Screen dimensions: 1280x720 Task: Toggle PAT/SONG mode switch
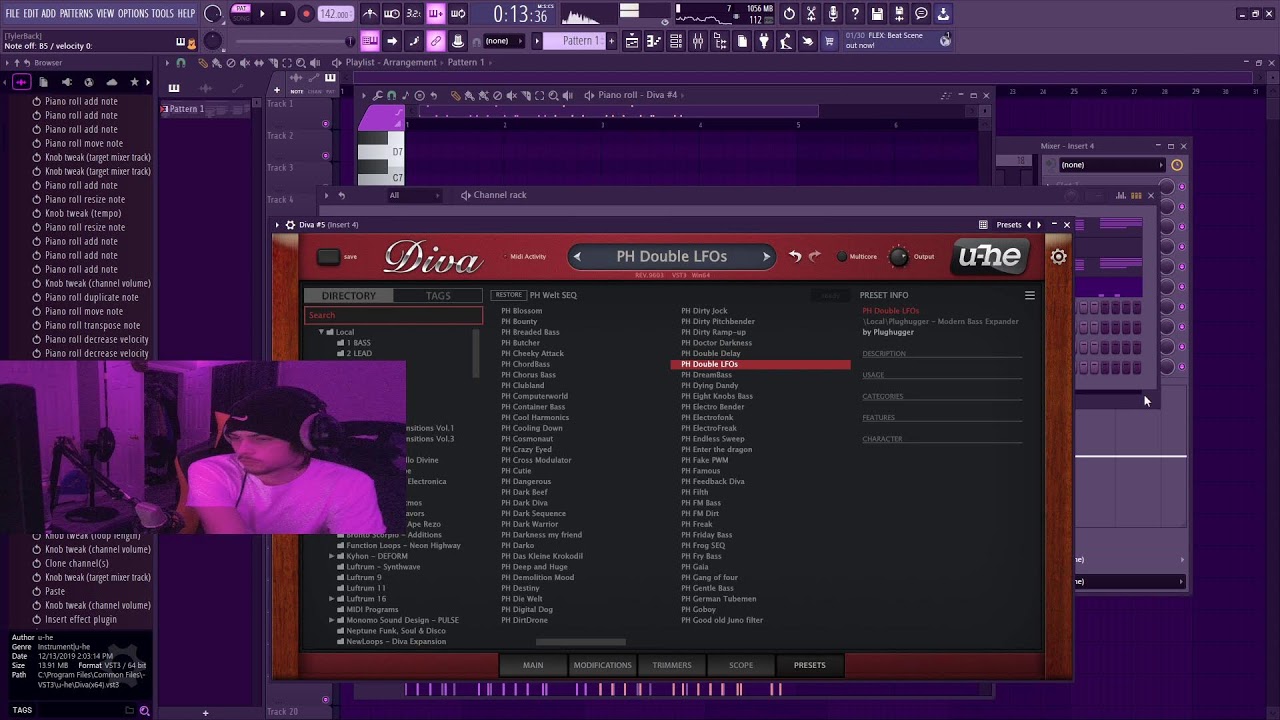coord(241,14)
